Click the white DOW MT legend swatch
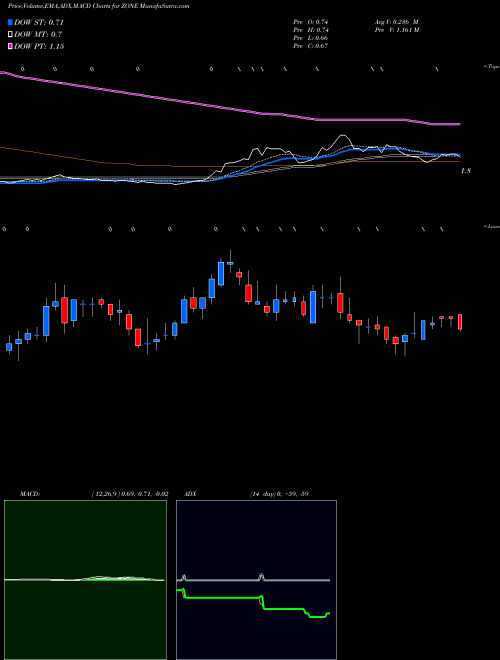 [x=11, y=34]
